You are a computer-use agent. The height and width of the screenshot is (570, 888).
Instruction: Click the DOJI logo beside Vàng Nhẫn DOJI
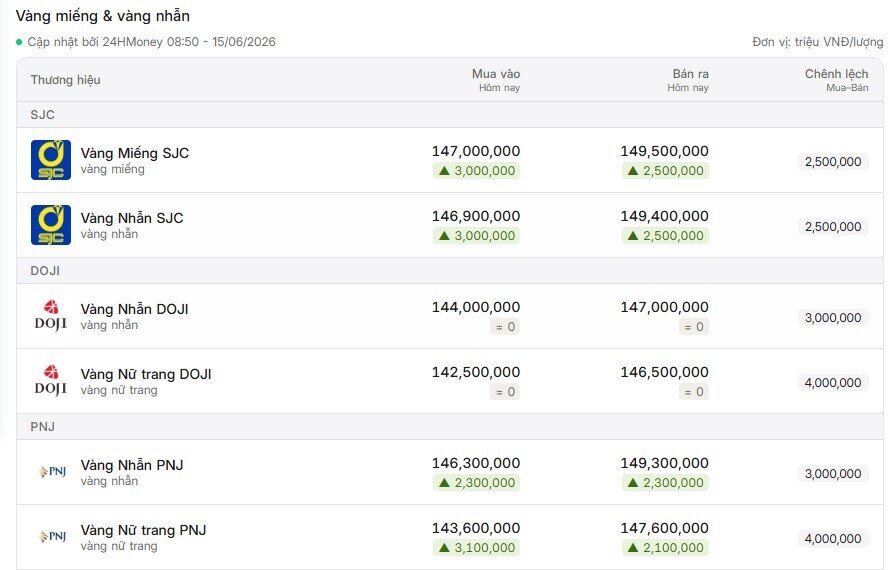51,316
